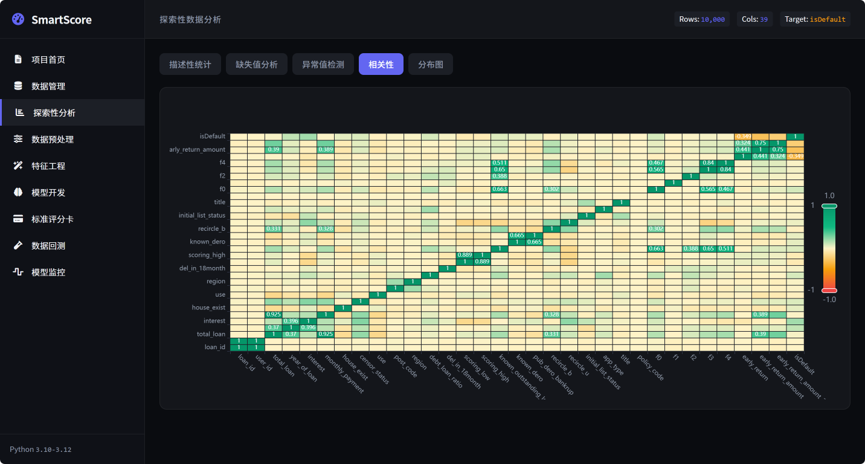
Task: Click the 0.565 cell in the f0 row
Action: tap(708, 189)
